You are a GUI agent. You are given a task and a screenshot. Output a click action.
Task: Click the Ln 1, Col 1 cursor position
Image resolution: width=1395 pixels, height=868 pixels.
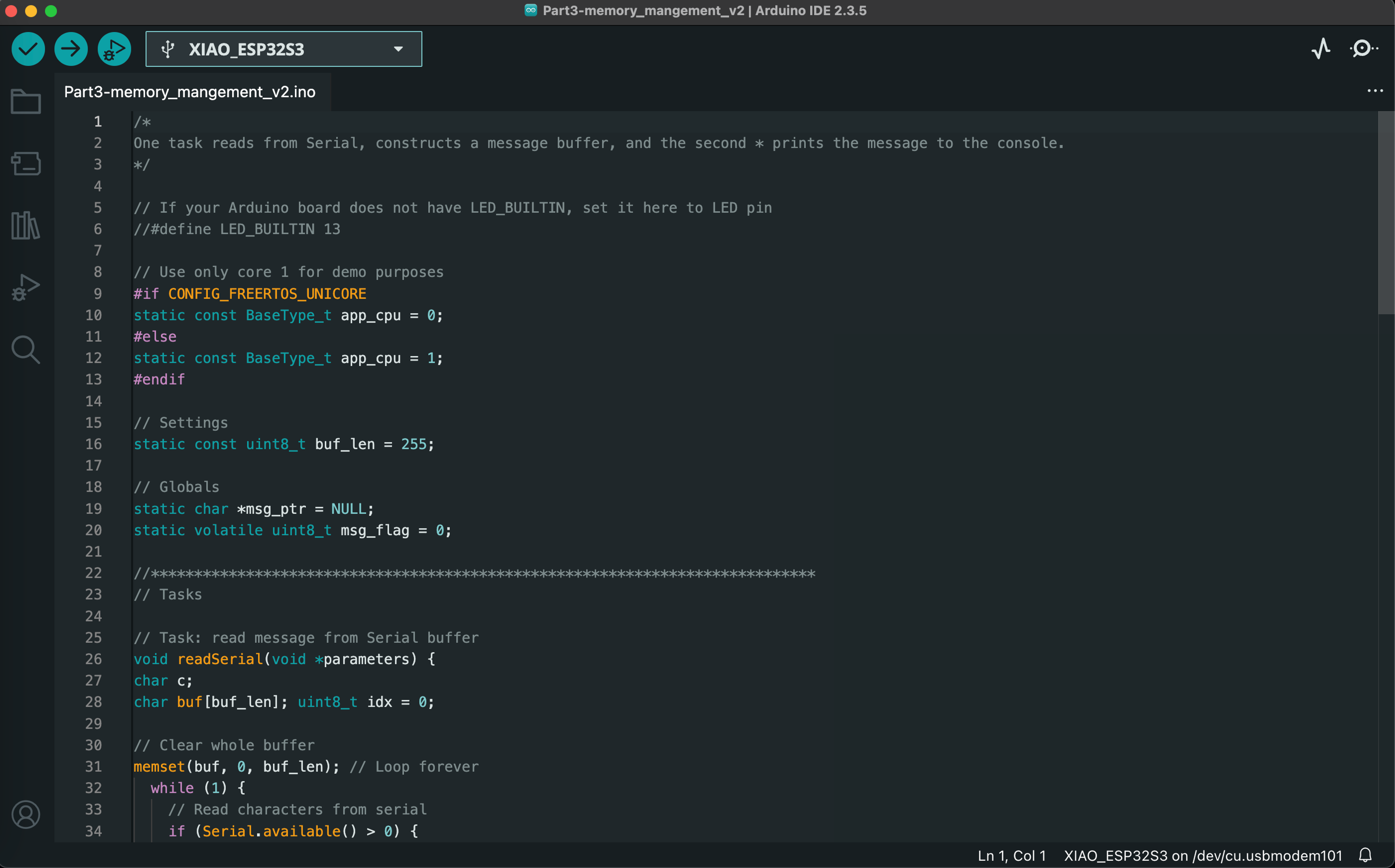(1011, 855)
